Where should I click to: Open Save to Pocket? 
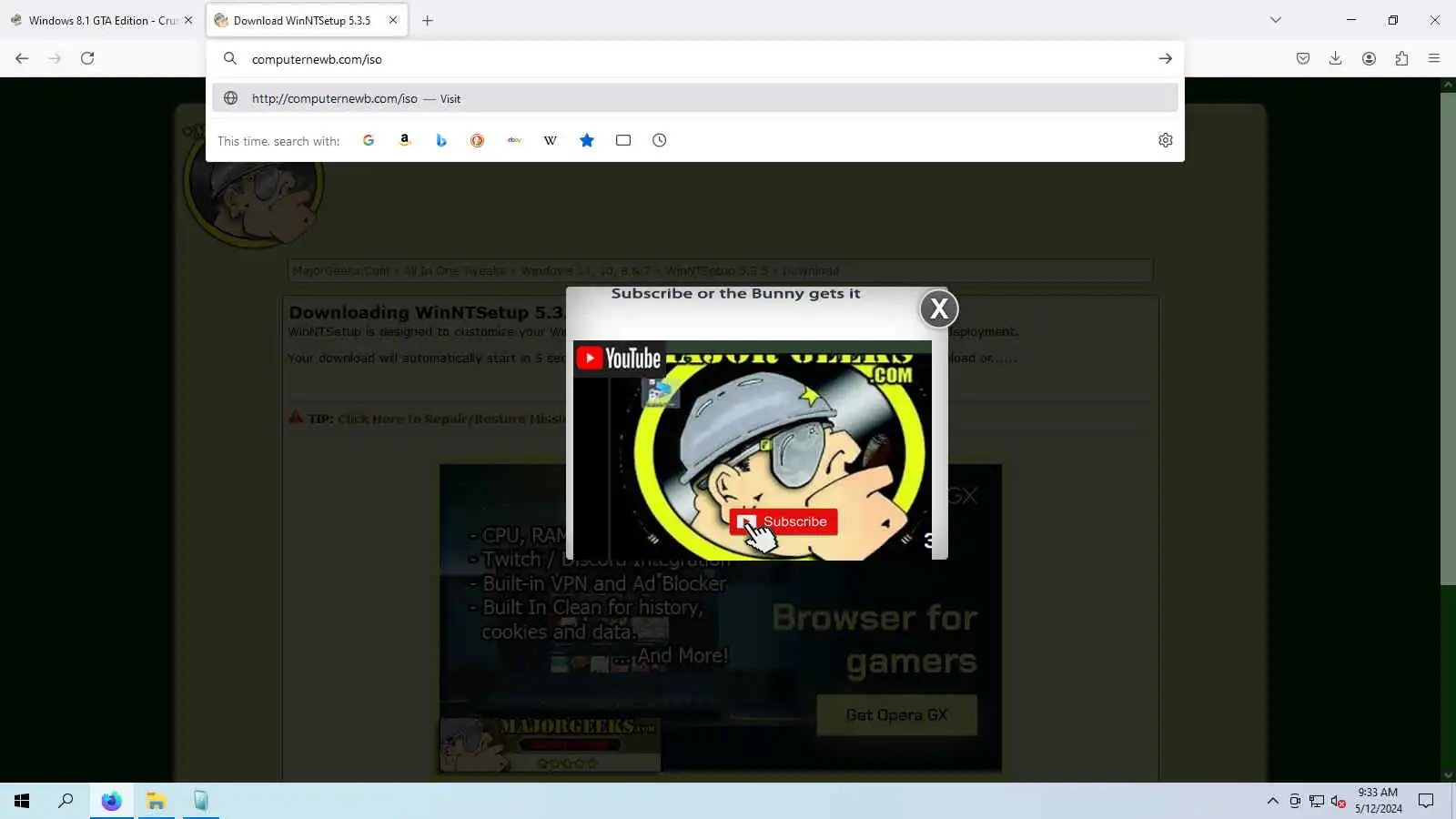1303,58
